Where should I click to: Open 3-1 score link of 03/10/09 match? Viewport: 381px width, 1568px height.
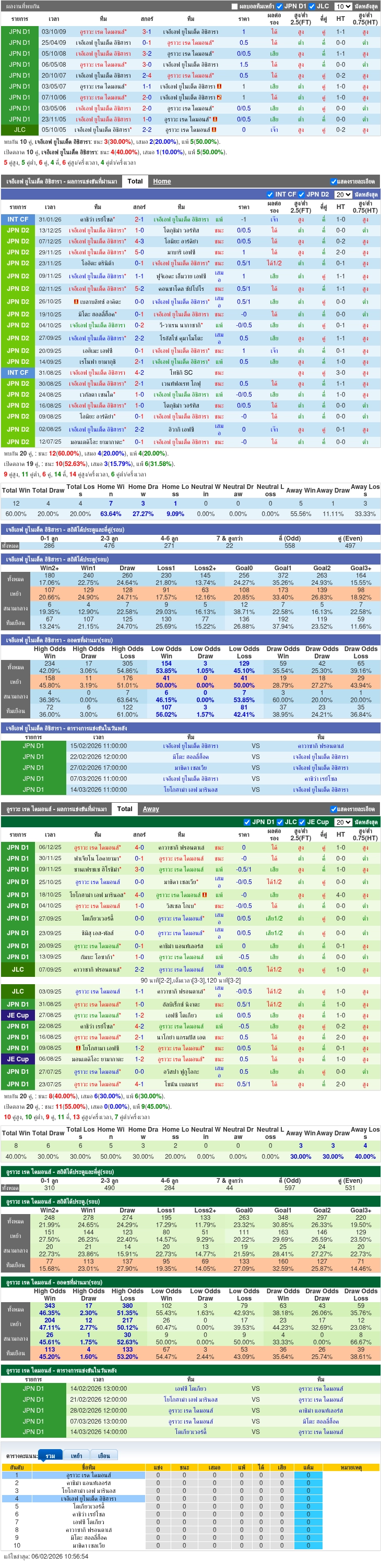pyautogui.click(x=147, y=32)
